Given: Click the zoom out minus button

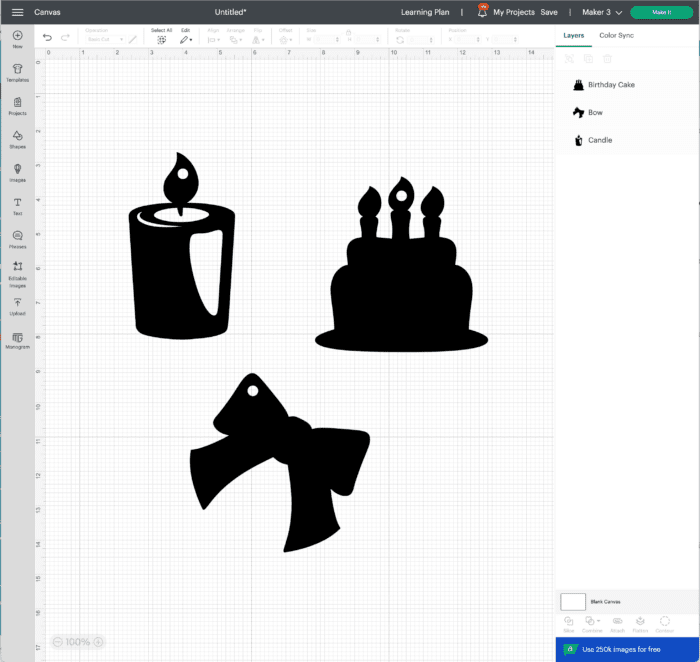Looking at the screenshot, I should (x=59, y=642).
